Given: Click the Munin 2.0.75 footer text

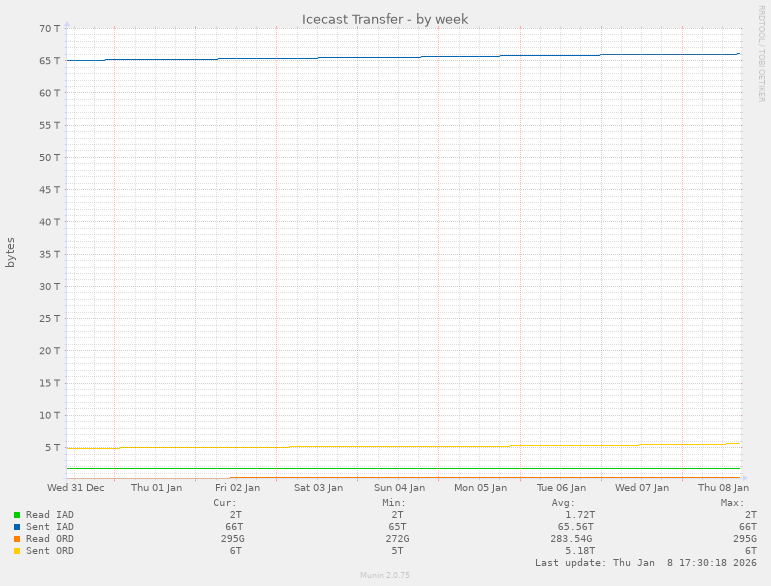Looking at the screenshot, I should 385,576.
